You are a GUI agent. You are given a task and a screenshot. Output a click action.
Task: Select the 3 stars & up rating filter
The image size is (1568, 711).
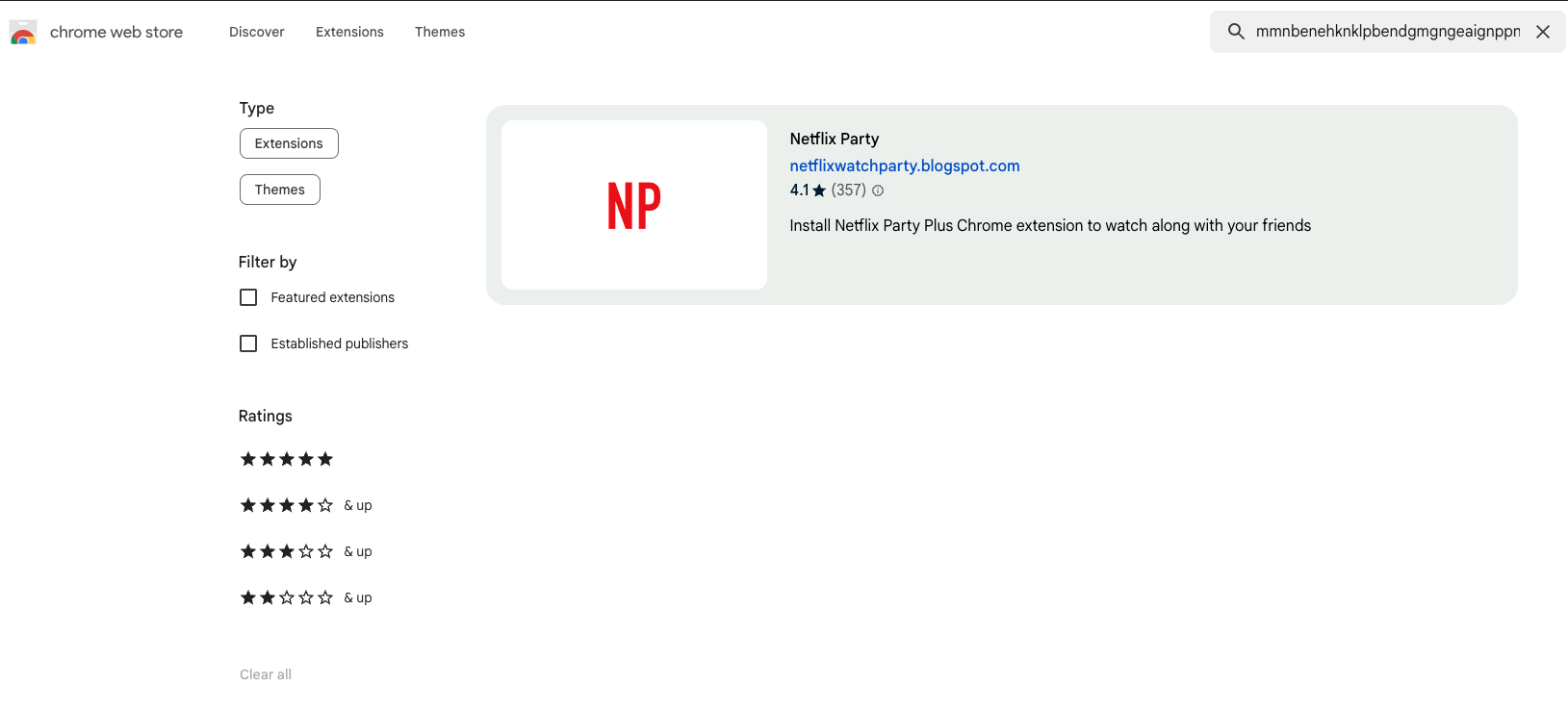tap(305, 551)
